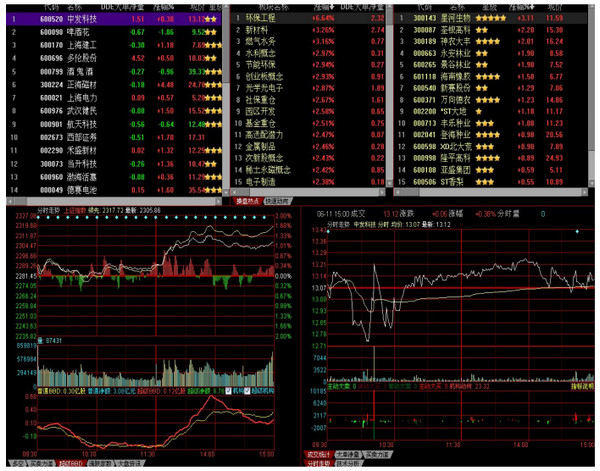Switch to the 技术分析 tab
This screenshot has height=471, width=600.
coord(348,463)
